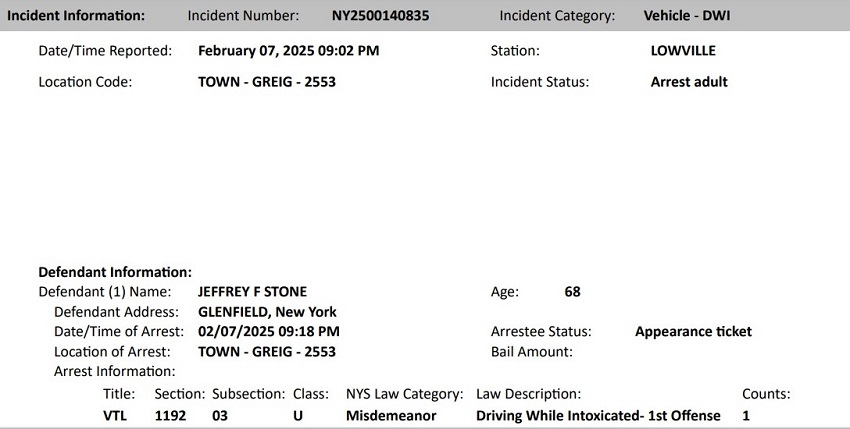Click defendant name JEFFREY F STONE
The width and height of the screenshot is (850, 429).
[x=252, y=292]
